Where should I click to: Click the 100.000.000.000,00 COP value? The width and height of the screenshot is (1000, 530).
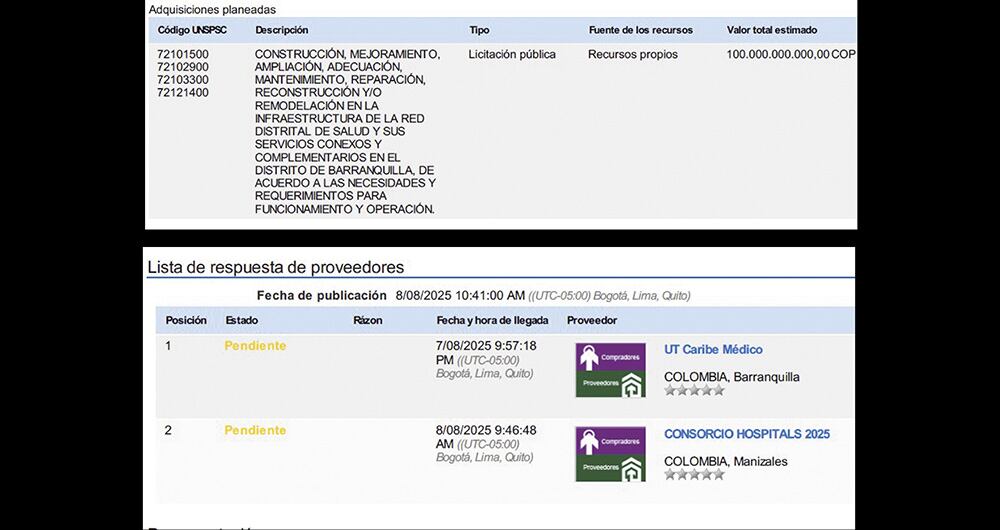pyautogui.click(x=791, y=54)
